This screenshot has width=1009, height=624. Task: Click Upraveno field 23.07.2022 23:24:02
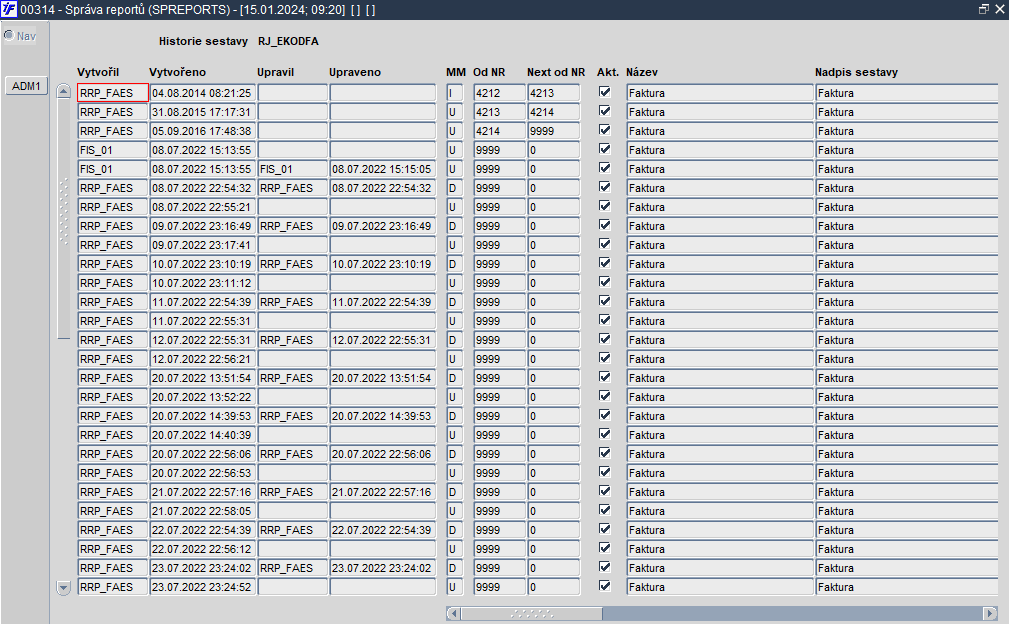(382, 567)
